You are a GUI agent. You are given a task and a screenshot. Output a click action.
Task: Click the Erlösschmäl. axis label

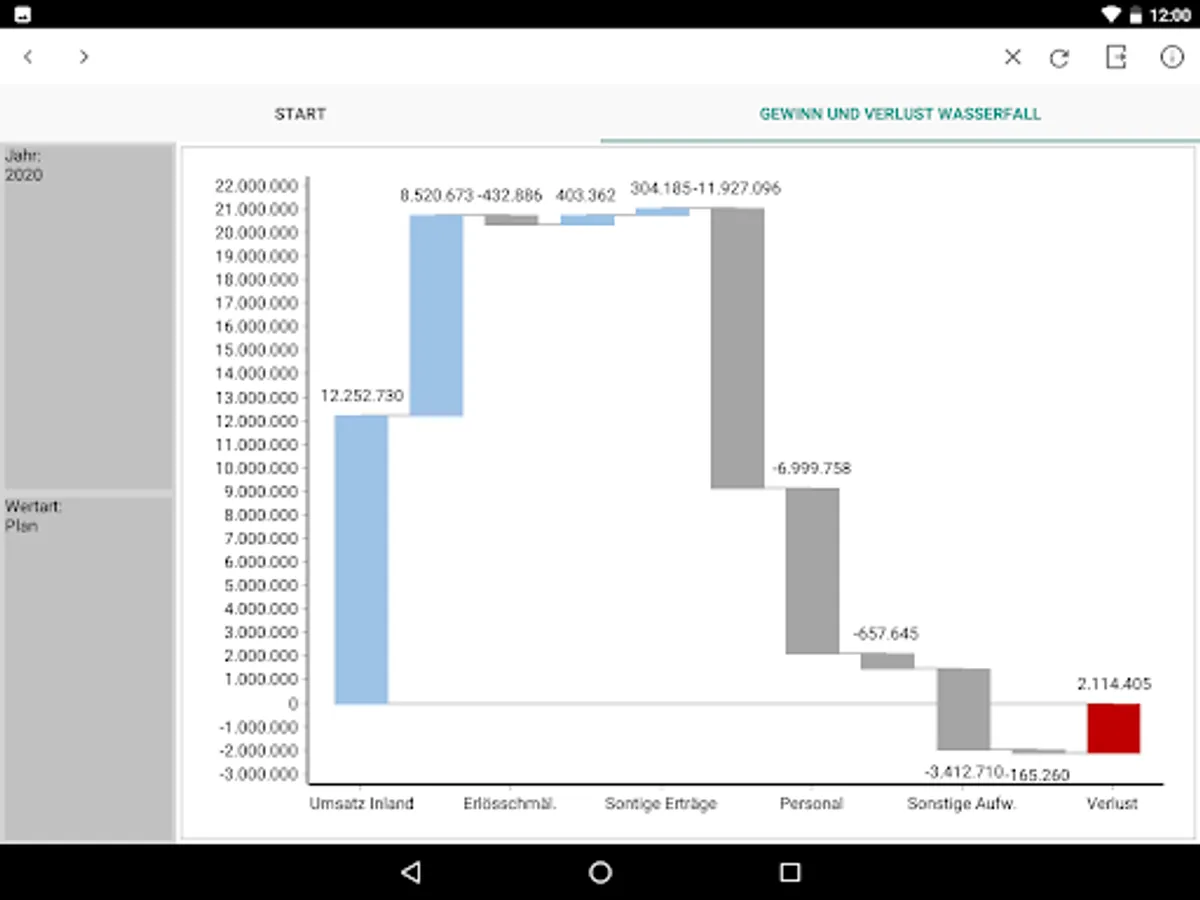coord(509,803)
